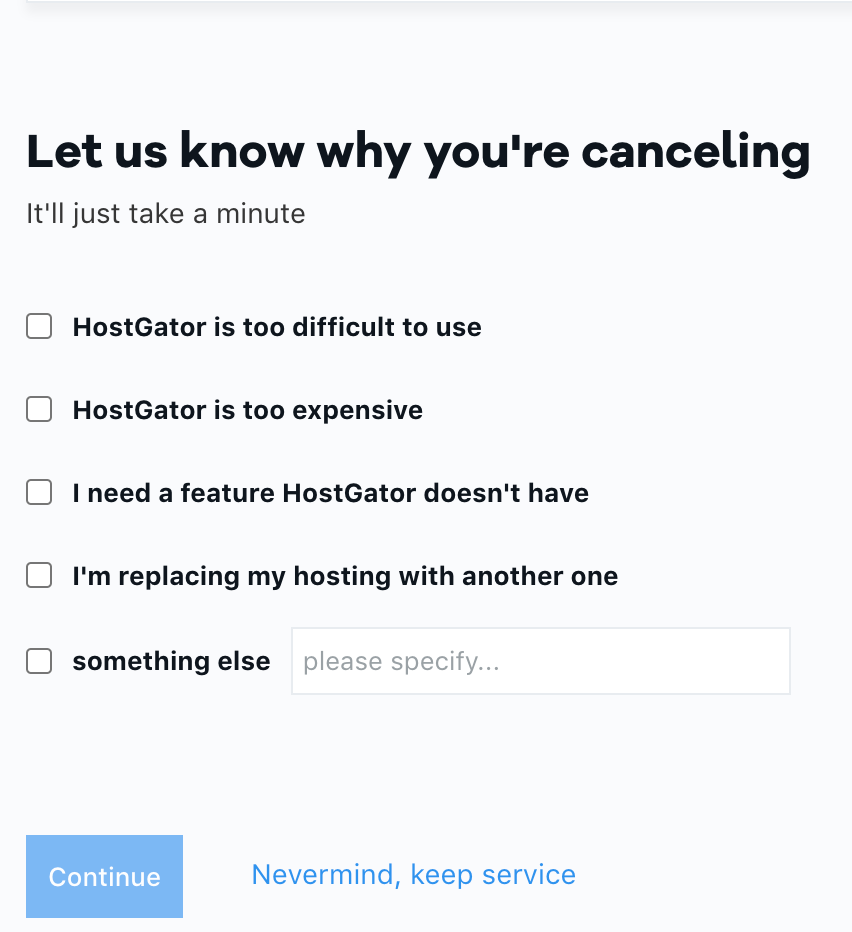Follow the "Nevermind, keep service" link

coord(413,875)
